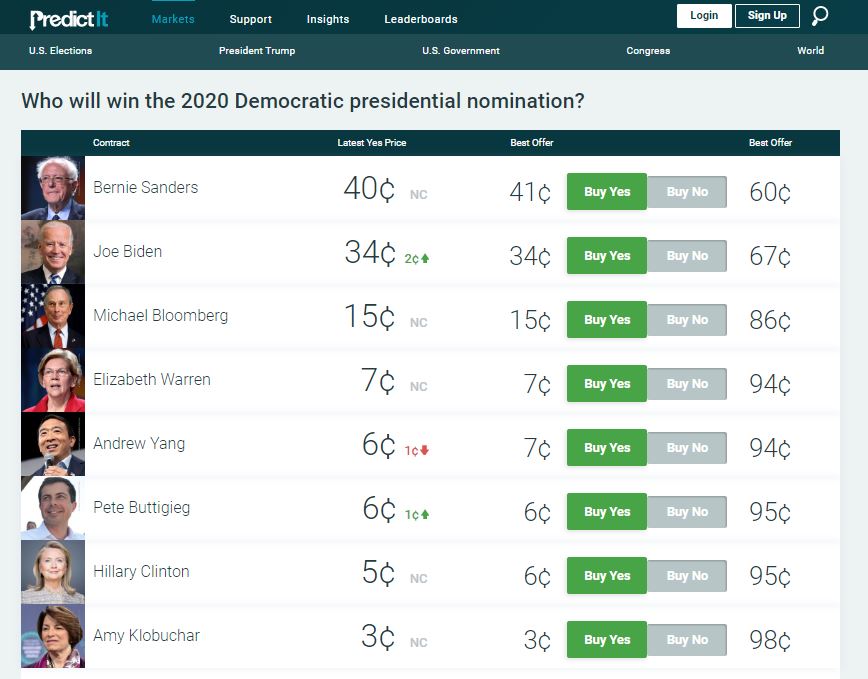Buy No on Michael Bloomberg
The height and width of the screenshot is (679, 868).
click(687, 320)
